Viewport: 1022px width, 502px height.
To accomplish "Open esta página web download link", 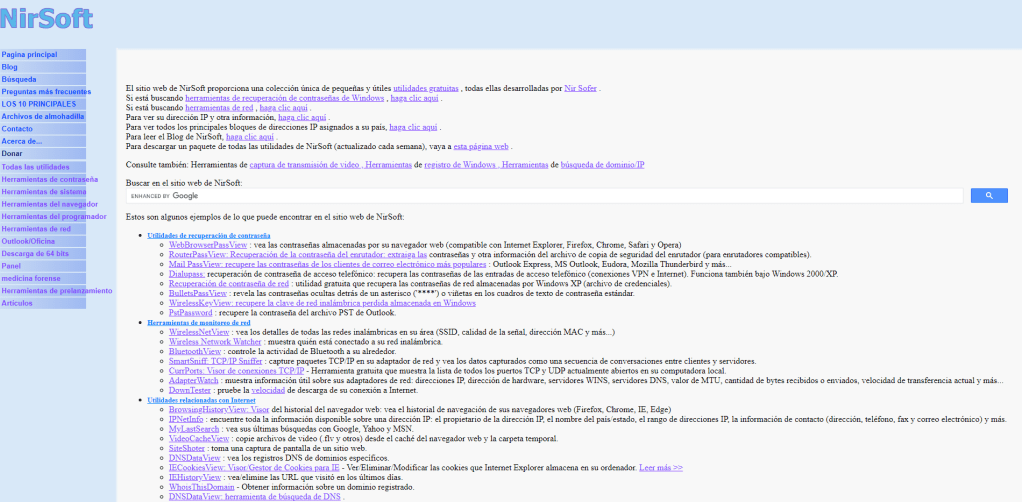I will point(481,147).
